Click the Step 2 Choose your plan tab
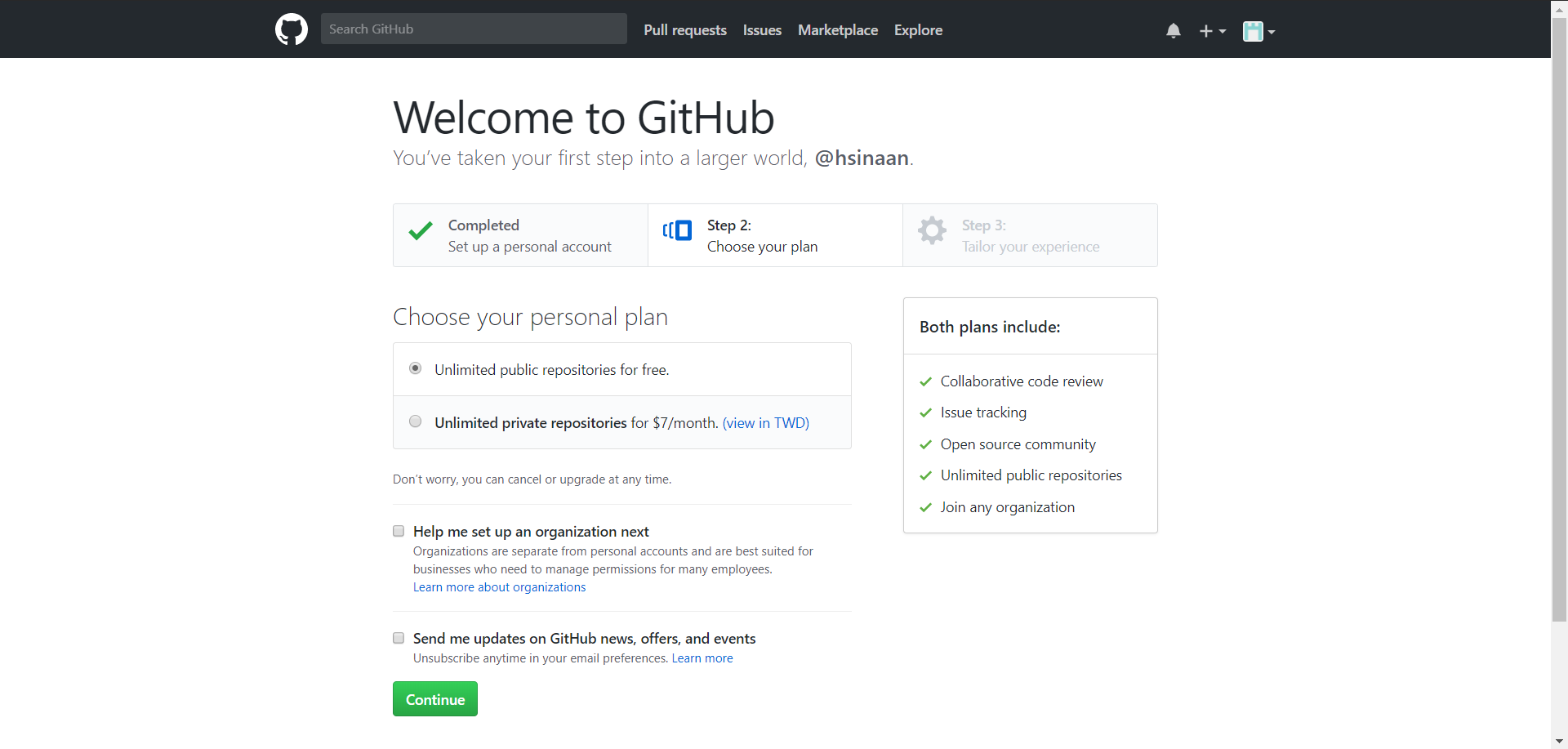 [775, 235]
